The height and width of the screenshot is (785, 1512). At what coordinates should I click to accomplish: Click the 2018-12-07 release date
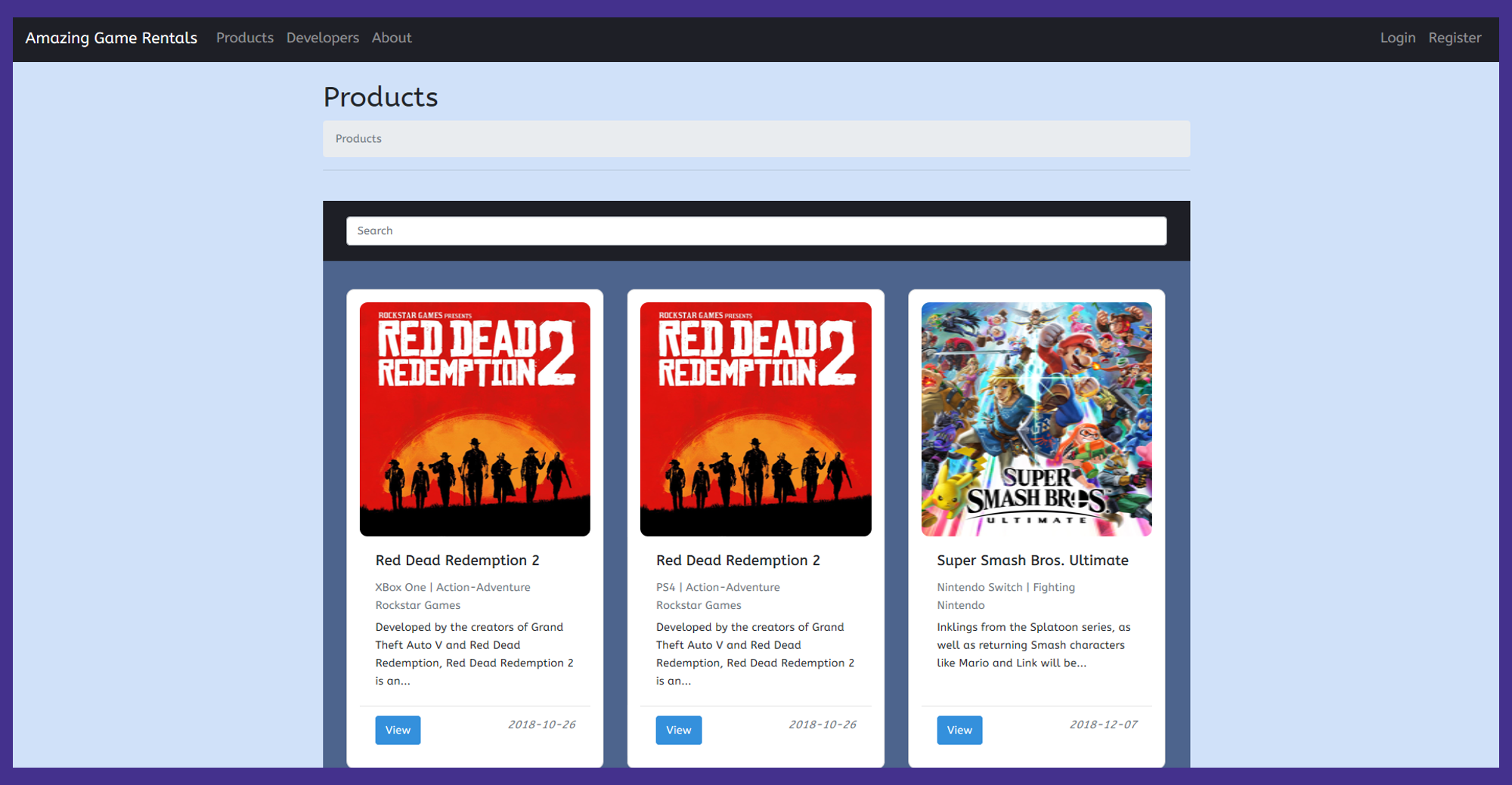(x=1103, y=725)
